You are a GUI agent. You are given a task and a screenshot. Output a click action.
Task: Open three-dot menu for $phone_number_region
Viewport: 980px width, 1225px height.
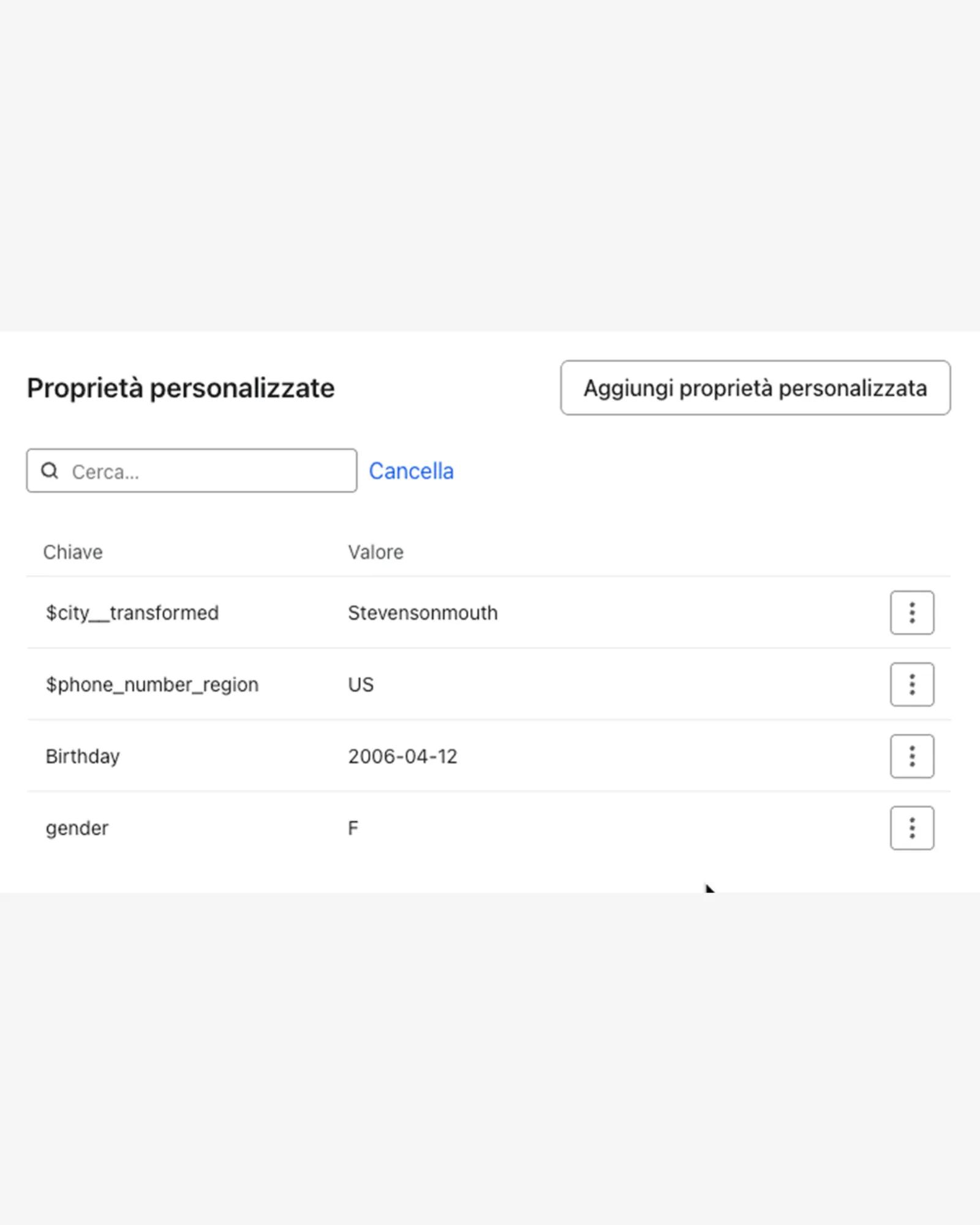pyautogui.click(x=911, y=684)
